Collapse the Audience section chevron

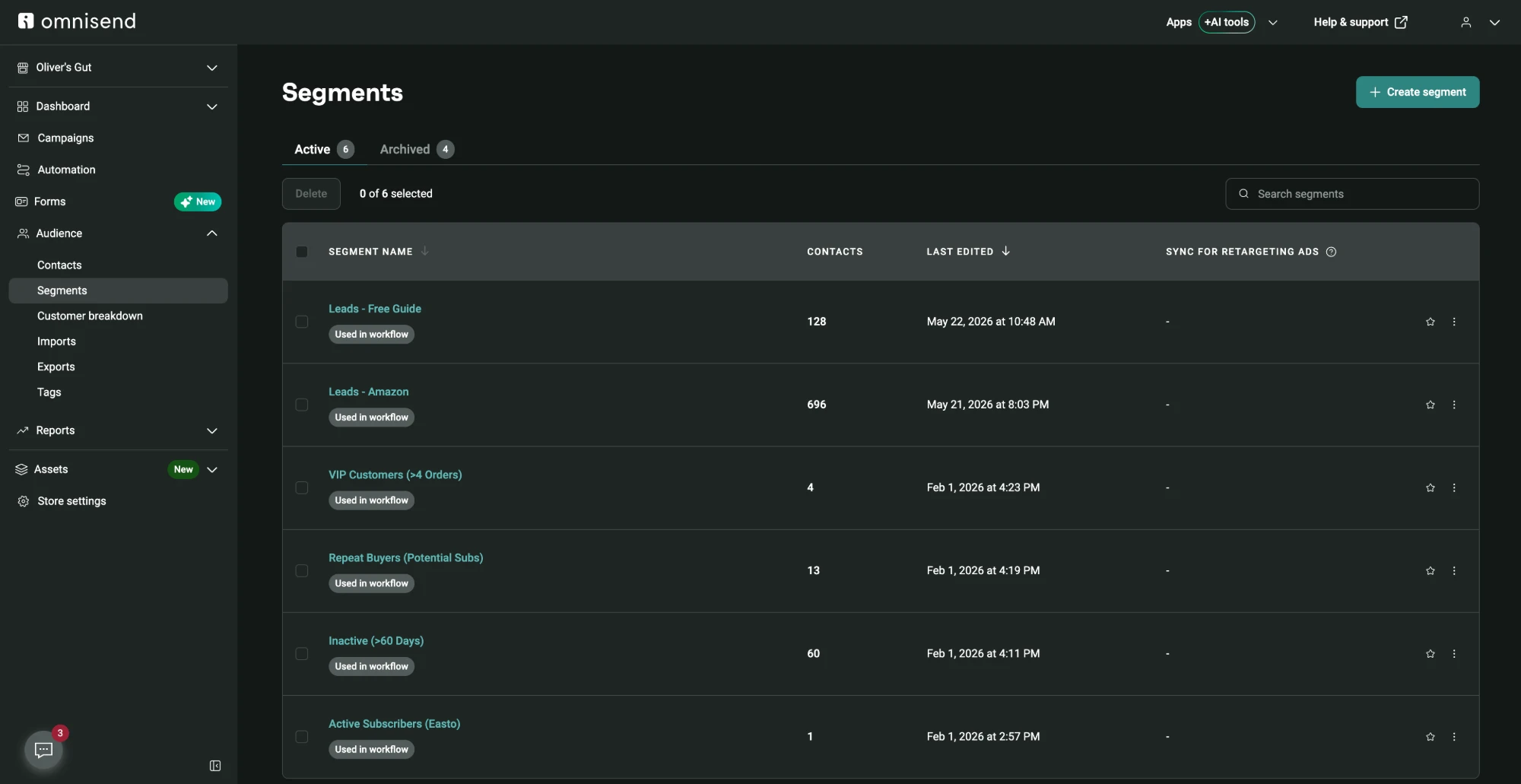point(212,233)
